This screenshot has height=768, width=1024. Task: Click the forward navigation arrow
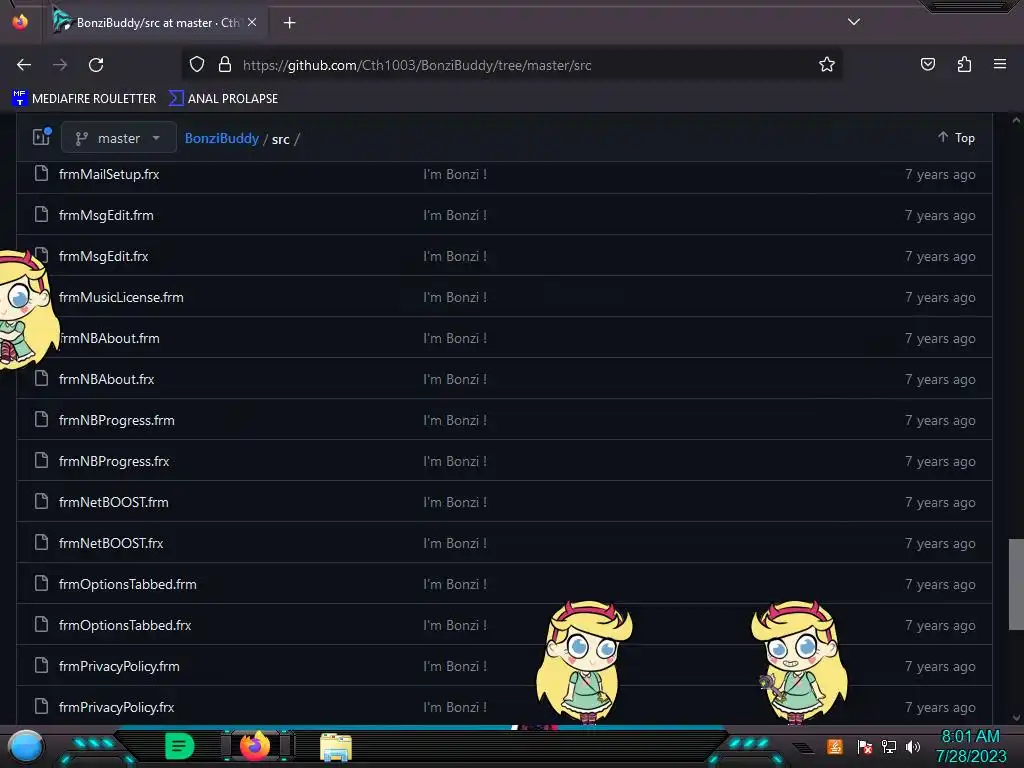60,65
